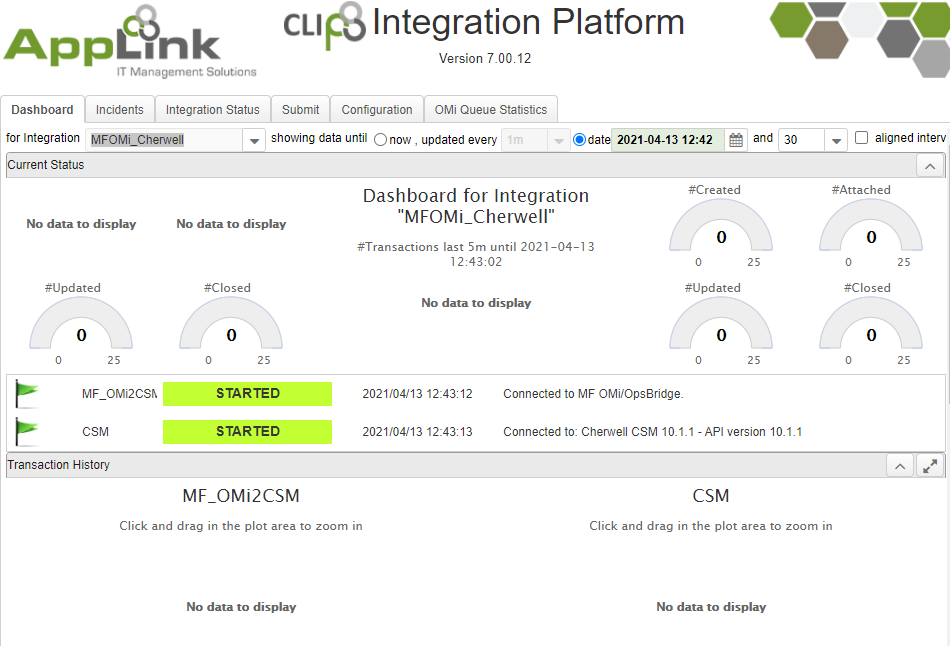This screenshot has height=646, width=950.
Task: Open the Integration Status tab
Action: tap(213, 110)
